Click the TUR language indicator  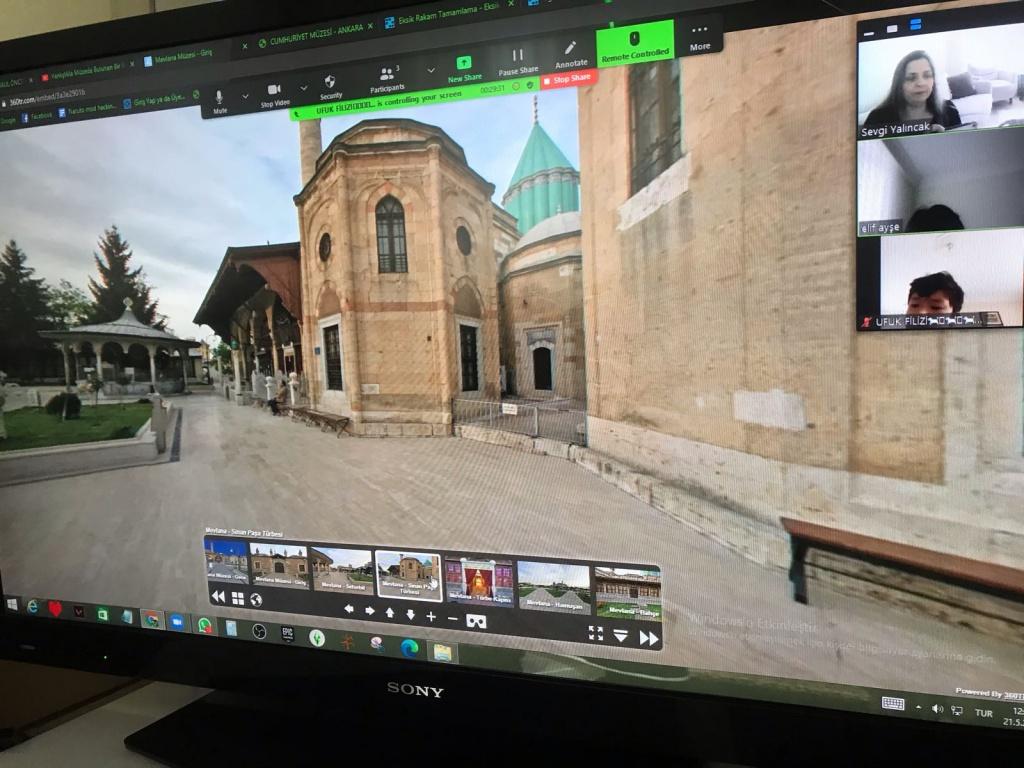click(x=984, y=713)
